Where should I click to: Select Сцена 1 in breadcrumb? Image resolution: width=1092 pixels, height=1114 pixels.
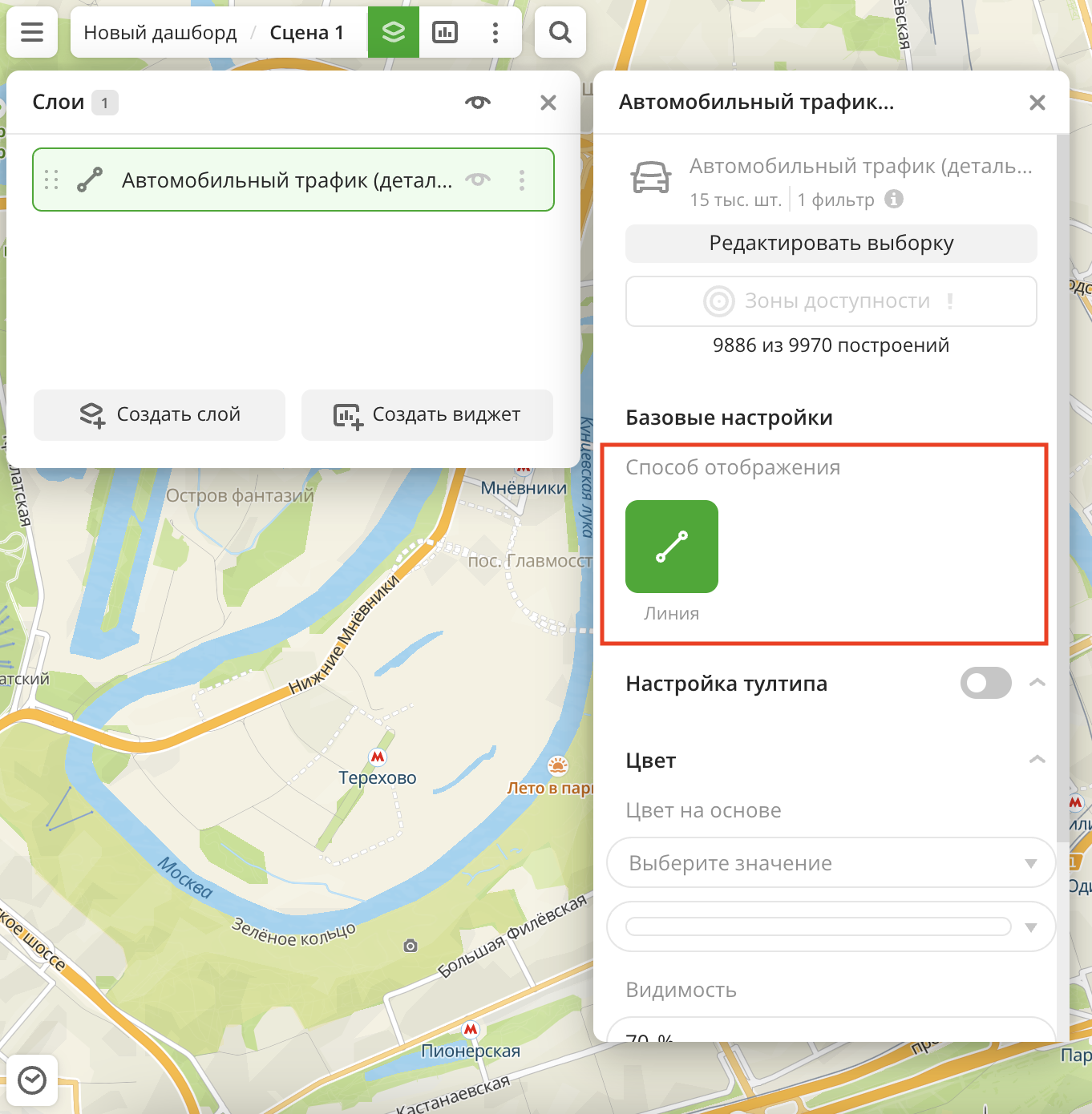(x=306, y=33)
